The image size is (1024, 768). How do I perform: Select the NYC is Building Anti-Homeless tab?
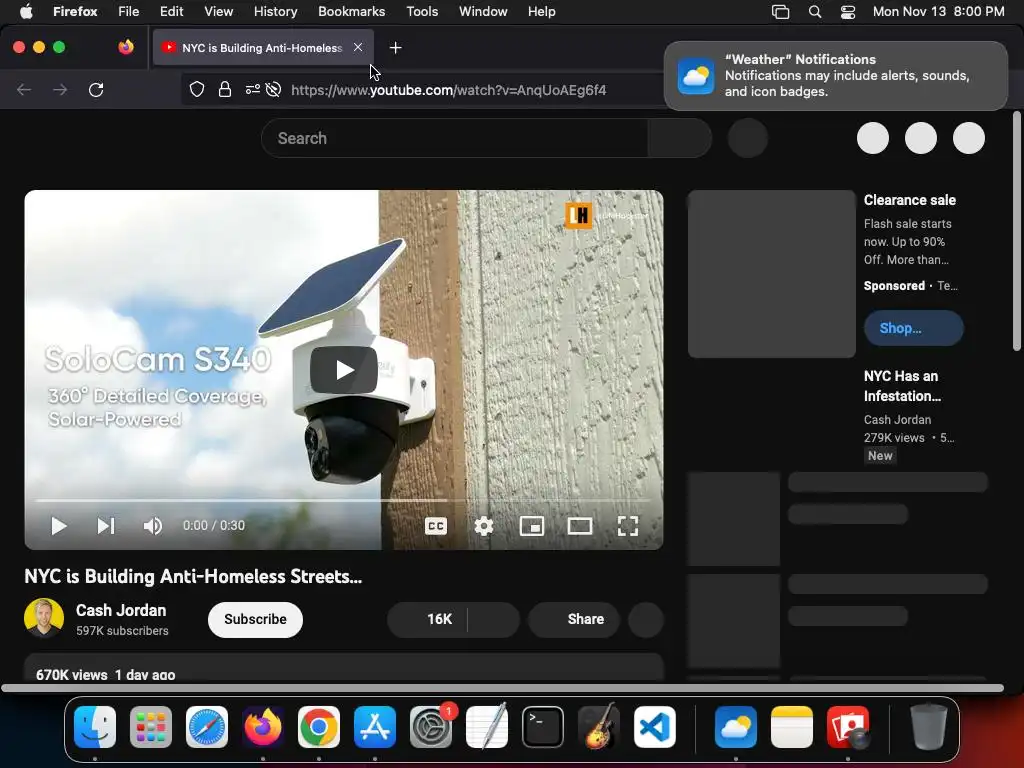[x=263, y=48]
